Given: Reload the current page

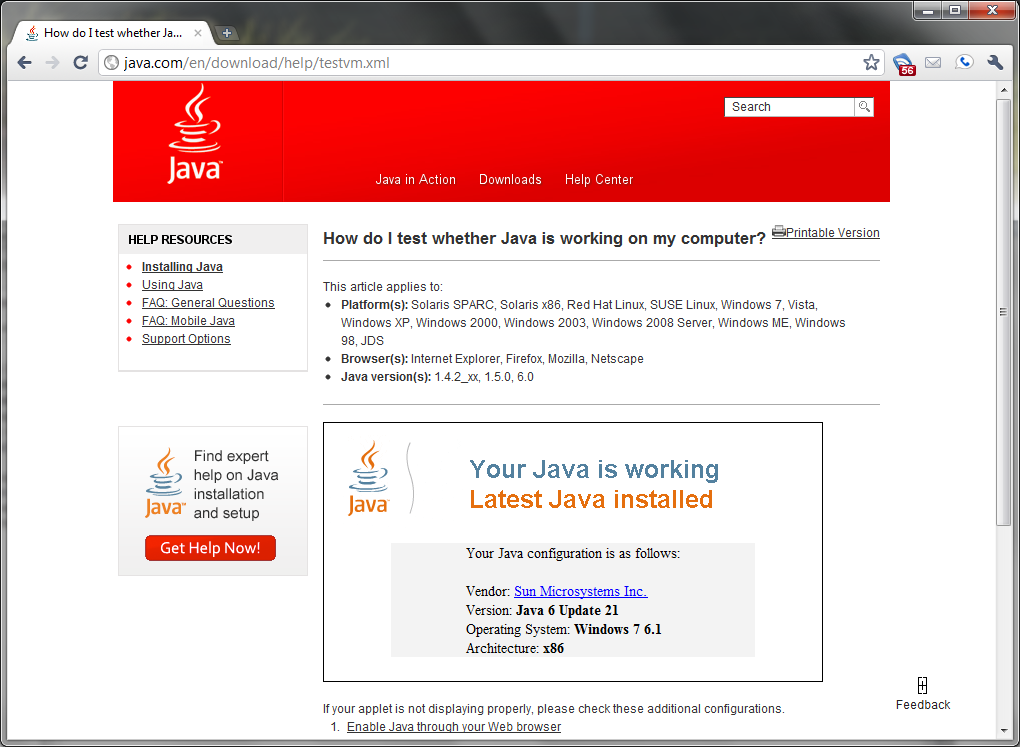Looking at the screenshot, I should click(81, 63).
